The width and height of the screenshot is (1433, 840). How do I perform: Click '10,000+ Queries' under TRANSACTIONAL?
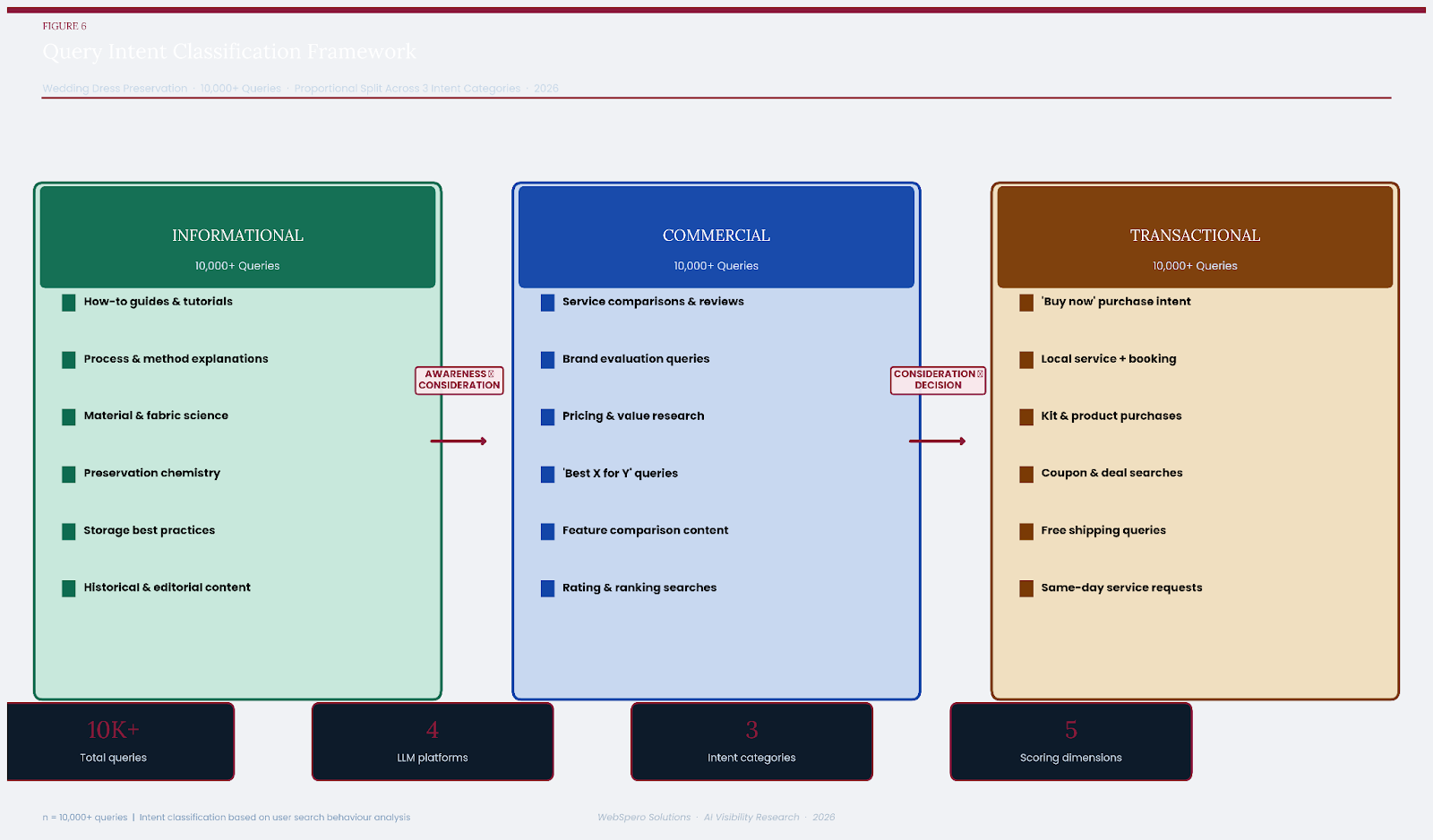click(x=1195, y=266)
